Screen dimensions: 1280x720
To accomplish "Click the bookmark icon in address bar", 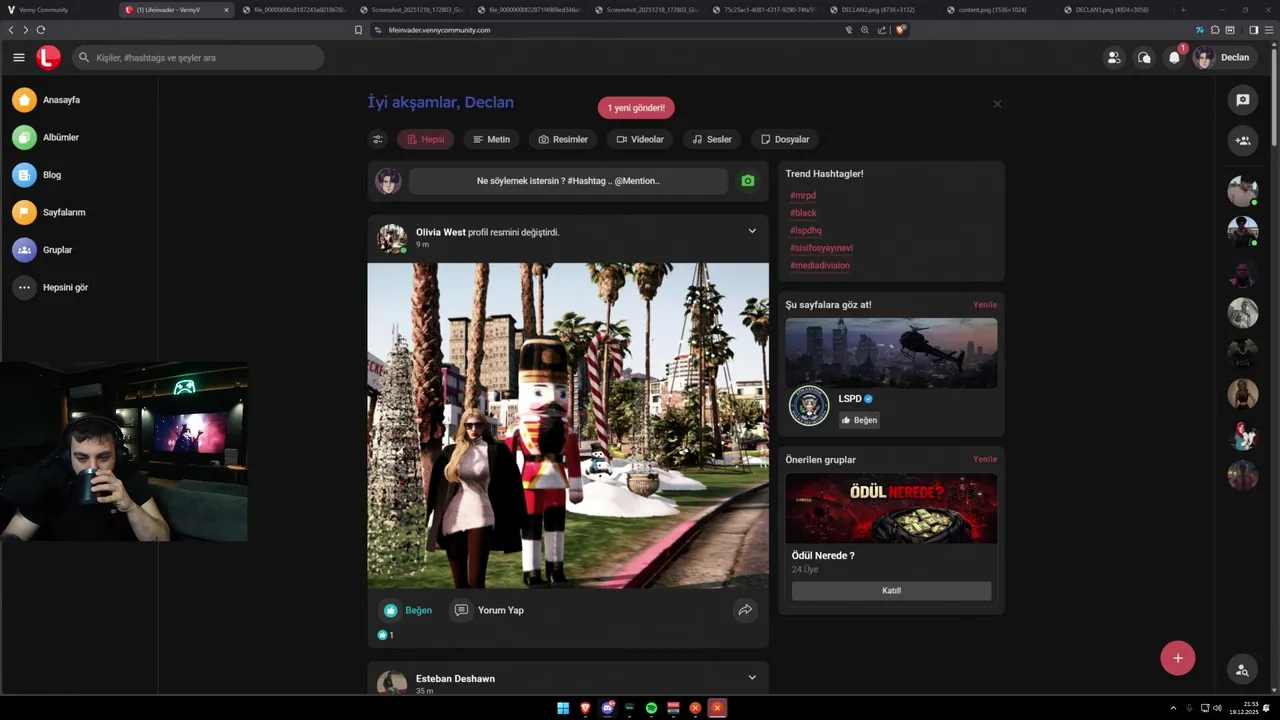I will (358, 30).
